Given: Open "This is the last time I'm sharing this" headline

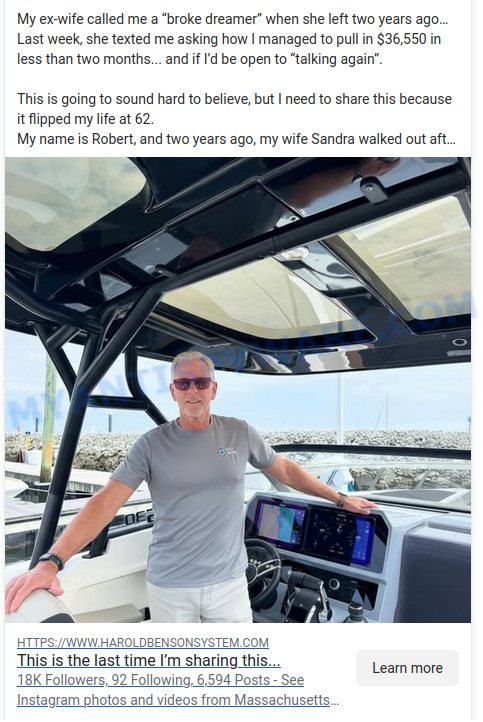Looking at the screenshot, I should (x=149, y=660).
